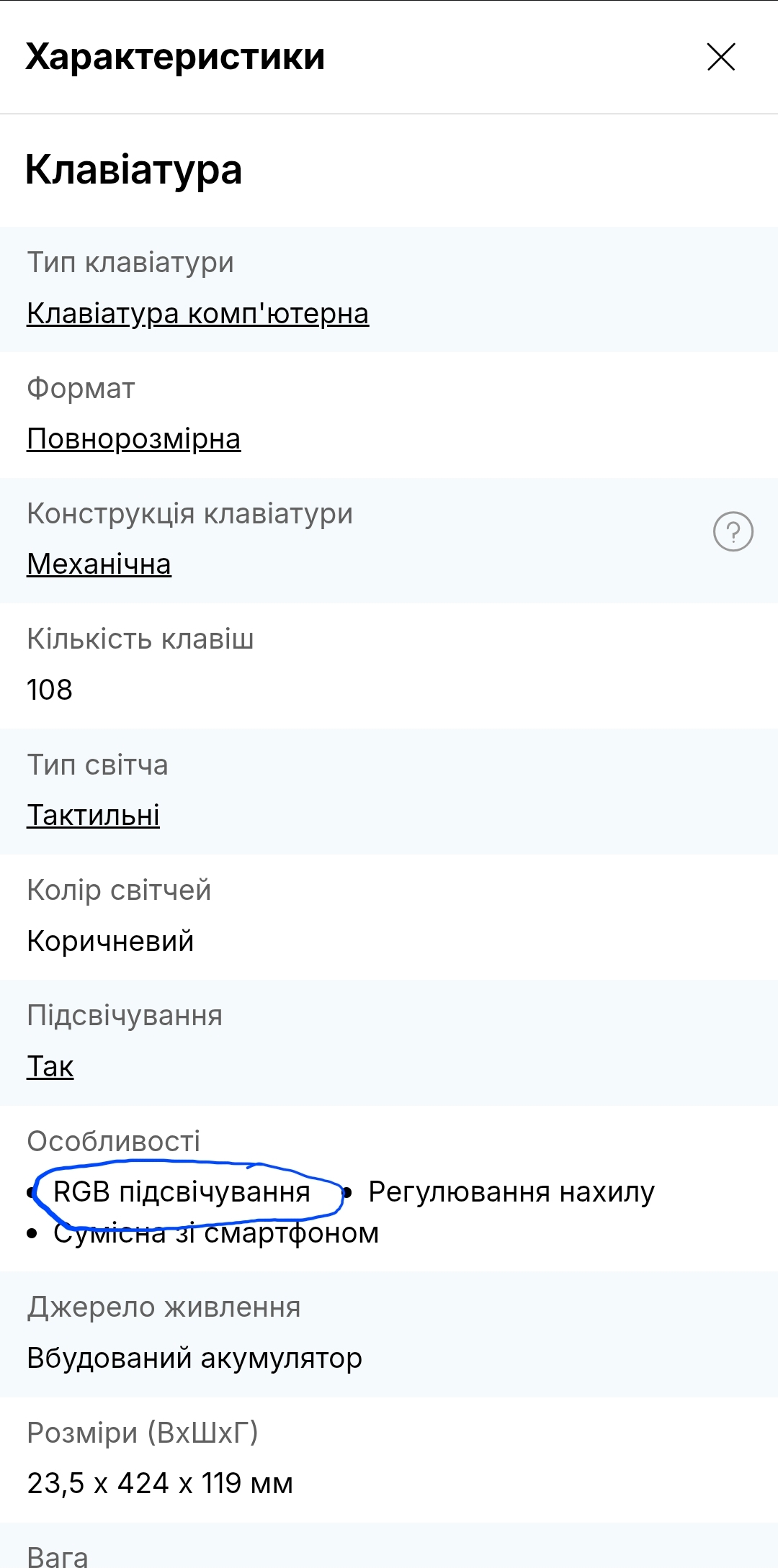Click the Регулювання нахилу feature item
Image resolution: width=778 pixels, height=1568 pixels.
[511, 1192]
